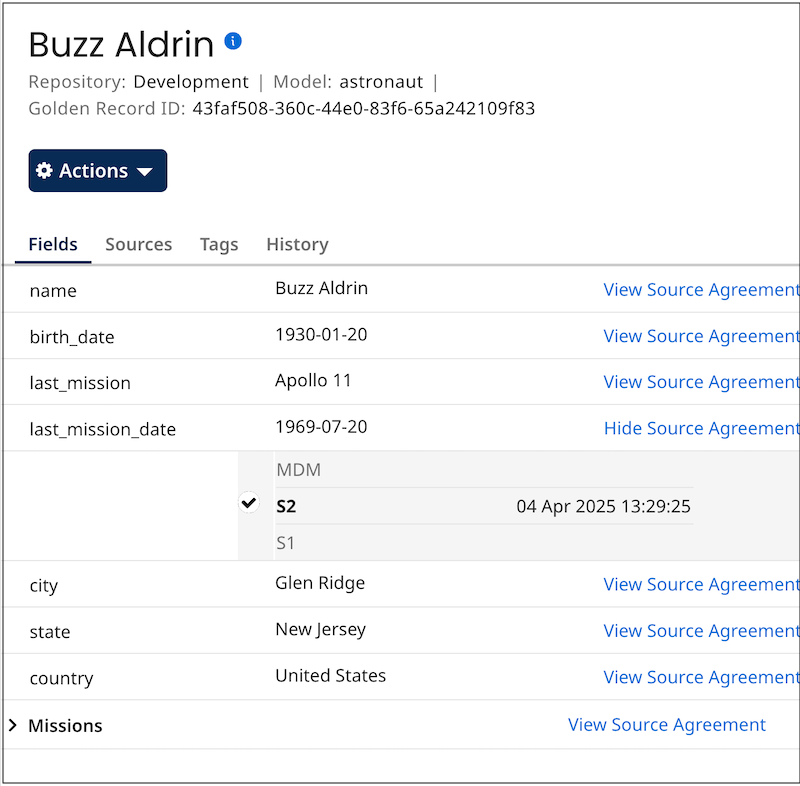Go to the History tab
The image size is (800, 786).
coord(297,244)
